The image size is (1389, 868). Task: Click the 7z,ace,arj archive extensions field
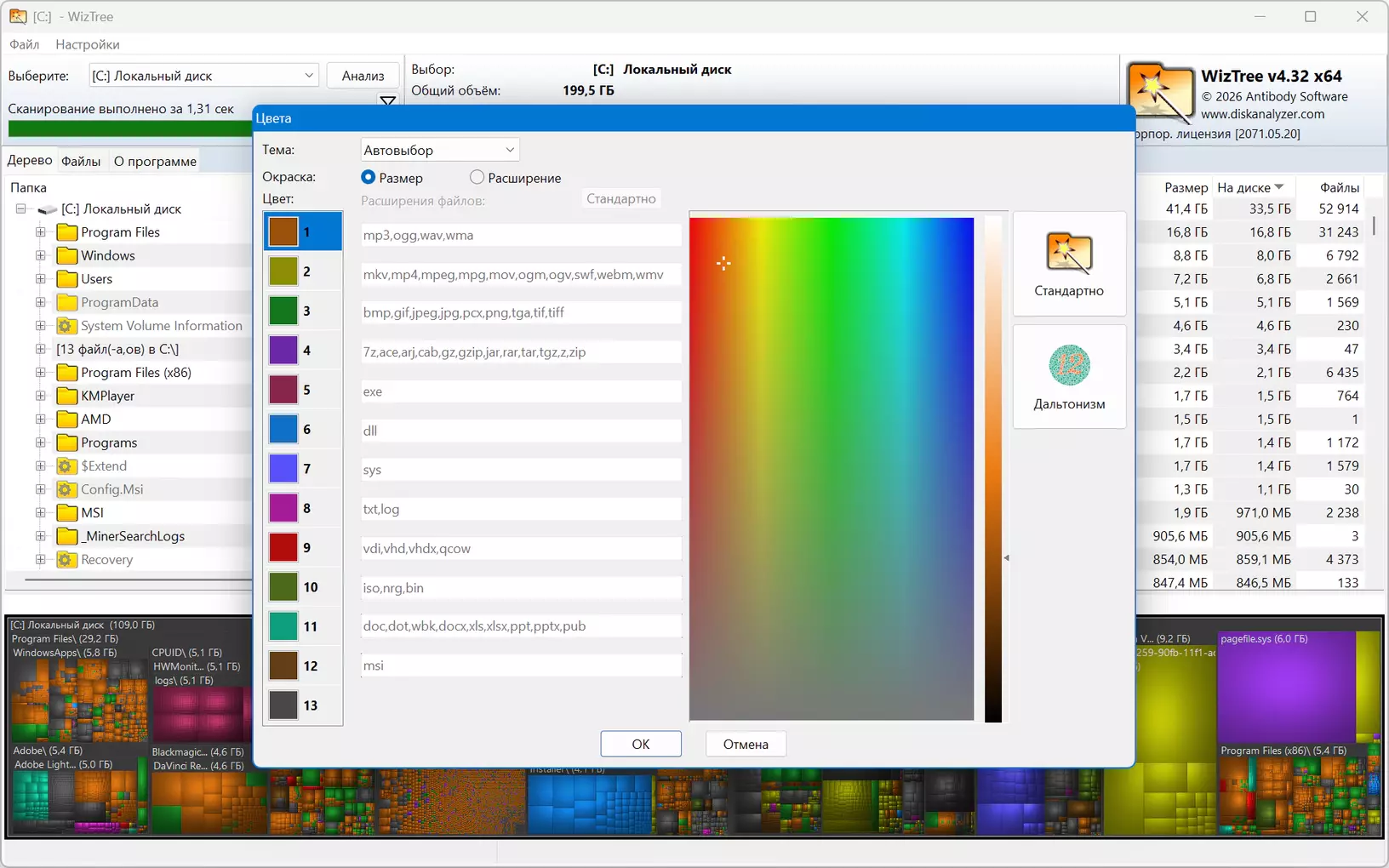point(521,351)
